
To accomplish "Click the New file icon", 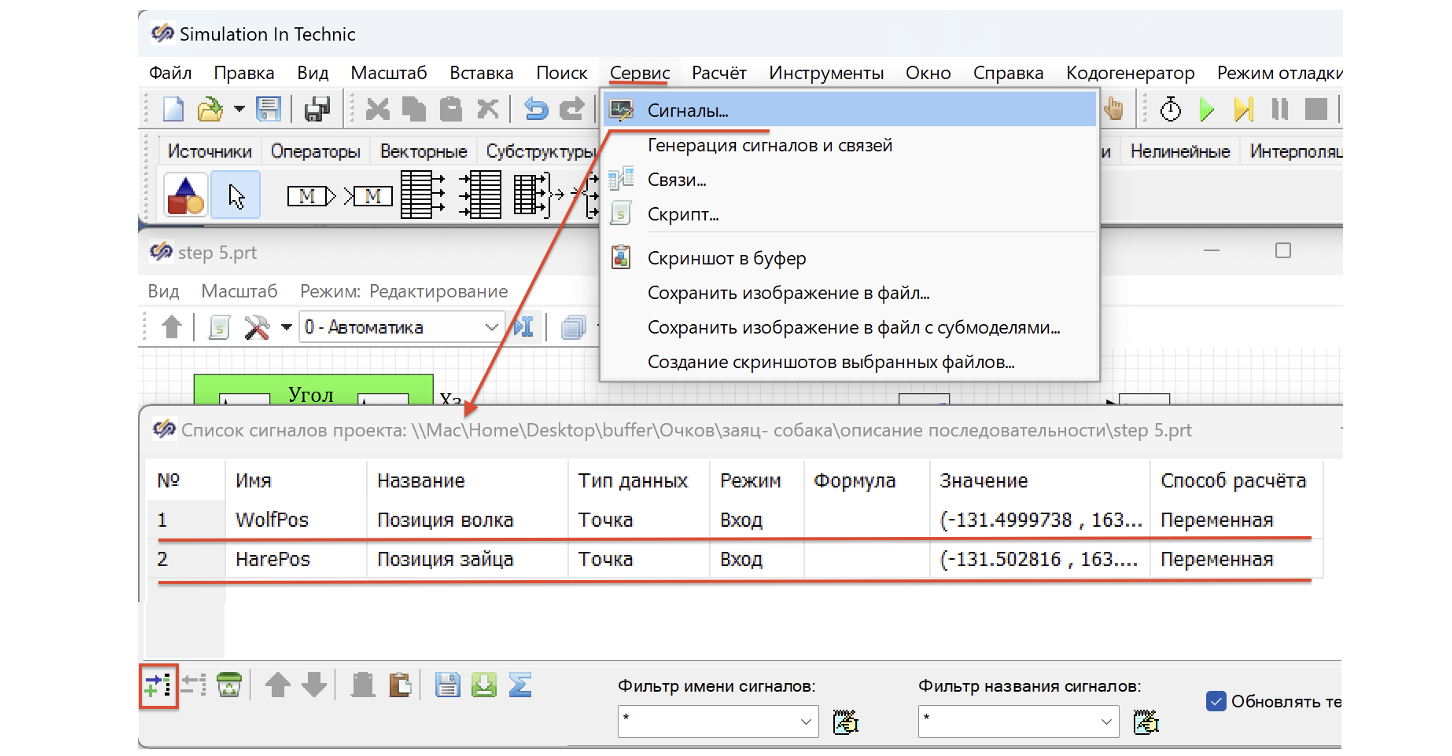I will click(173, 109).
